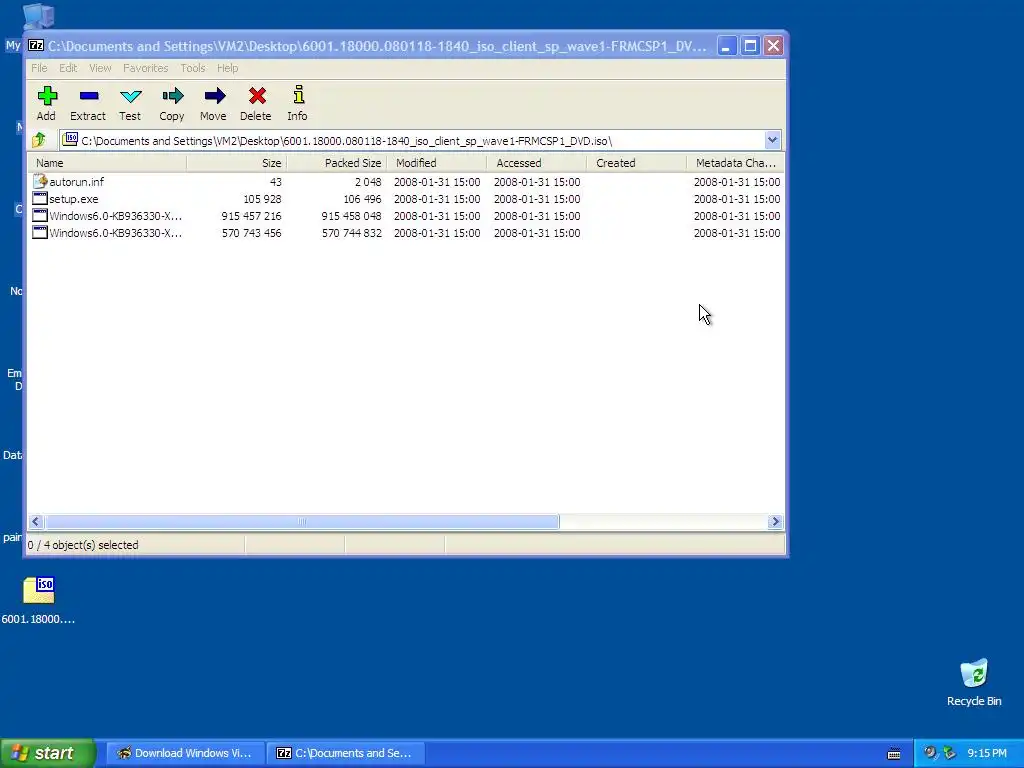Click the scroll right arrow
Image resolution: width=1024 pixels, height=768 pixels.
(x=775, y=521)
